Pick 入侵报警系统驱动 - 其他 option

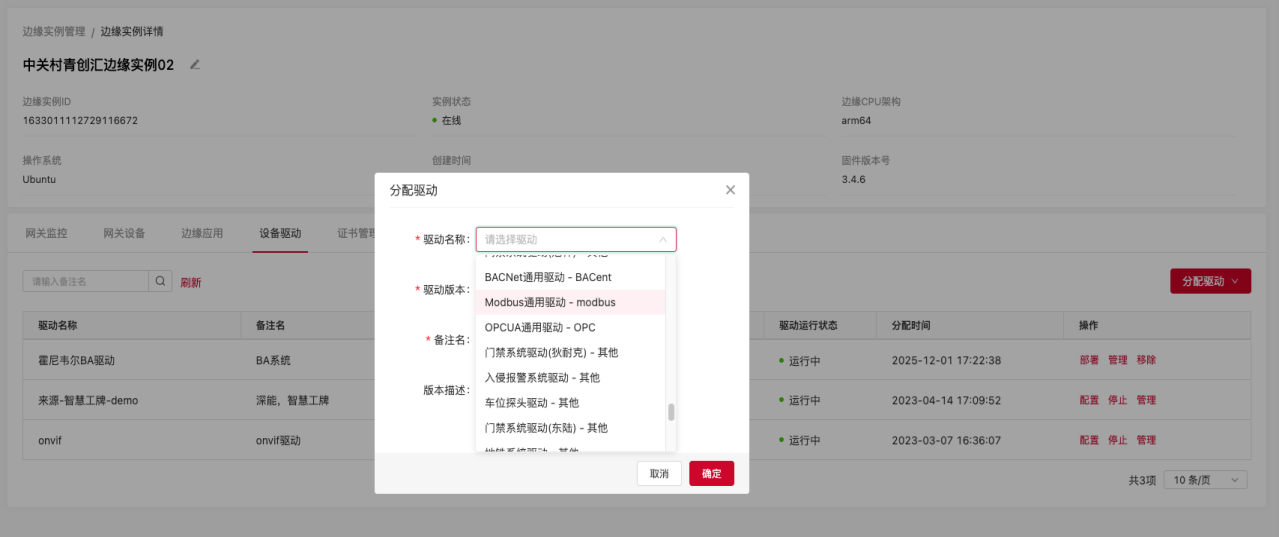[x=570, y=377]
